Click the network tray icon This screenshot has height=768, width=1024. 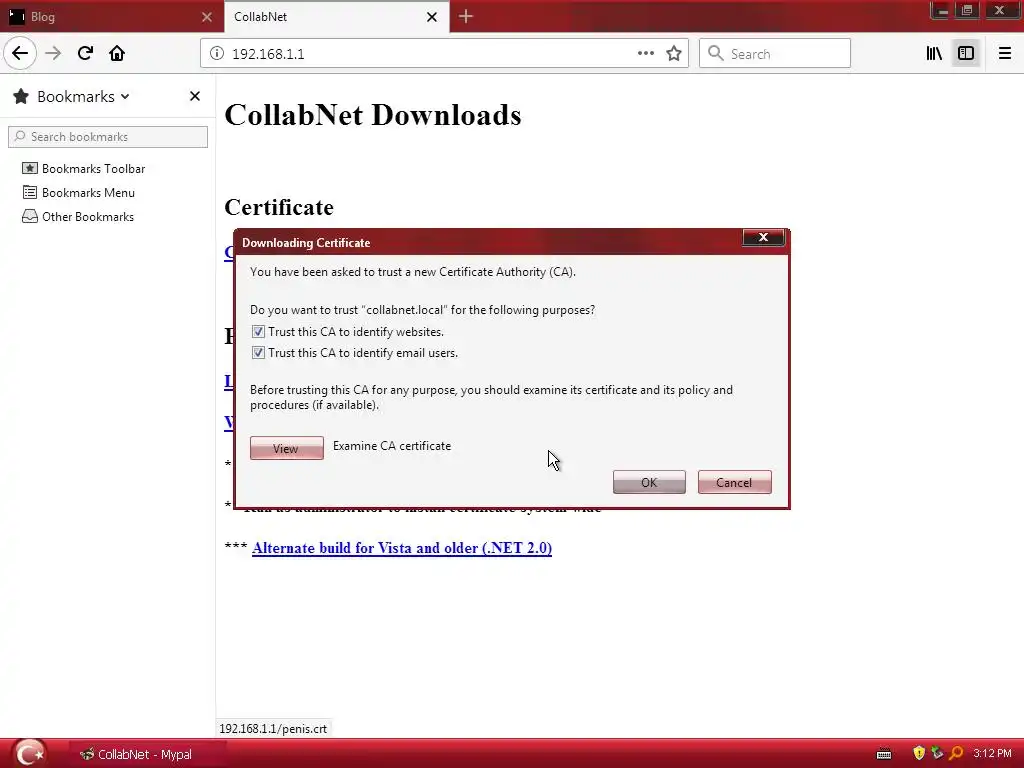pos(937,754)
